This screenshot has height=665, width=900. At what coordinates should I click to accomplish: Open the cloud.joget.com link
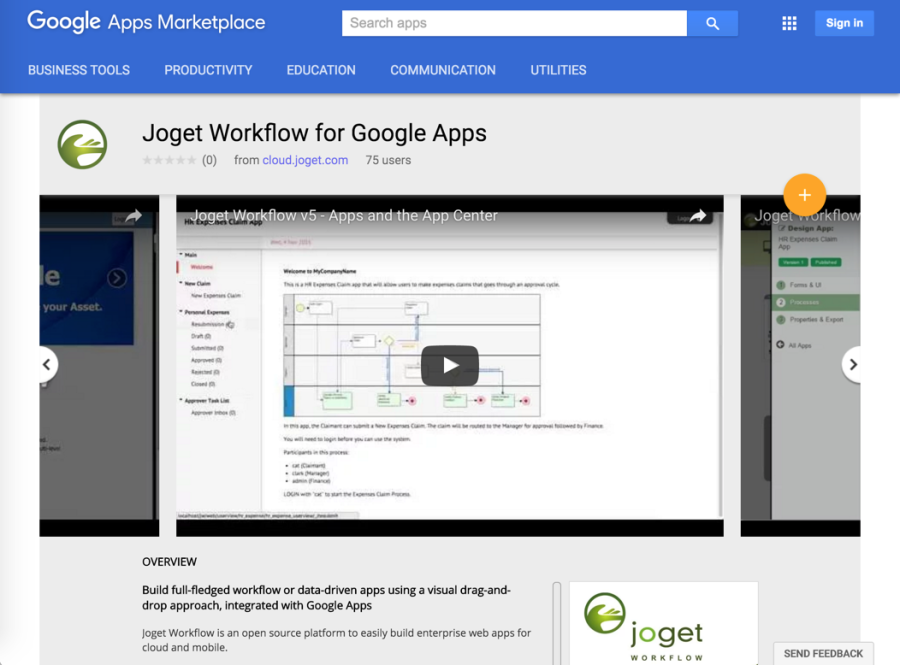click(305, 160)
